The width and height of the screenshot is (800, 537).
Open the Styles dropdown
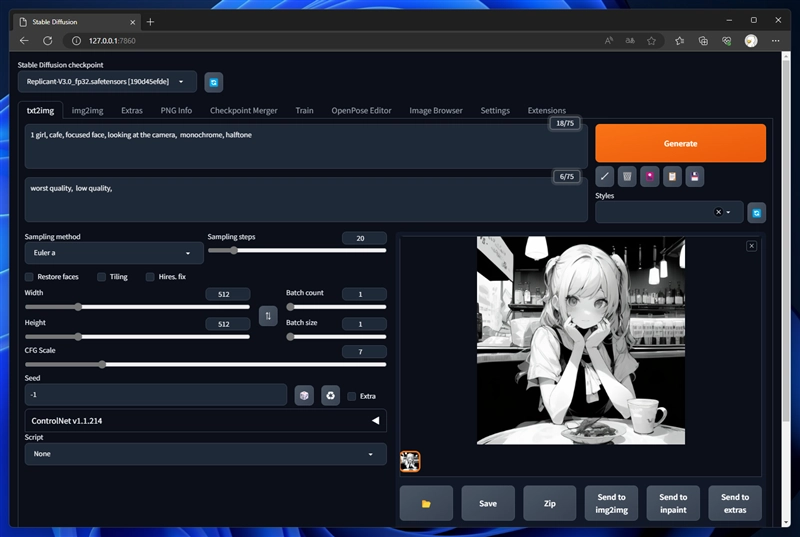(668, 212)
